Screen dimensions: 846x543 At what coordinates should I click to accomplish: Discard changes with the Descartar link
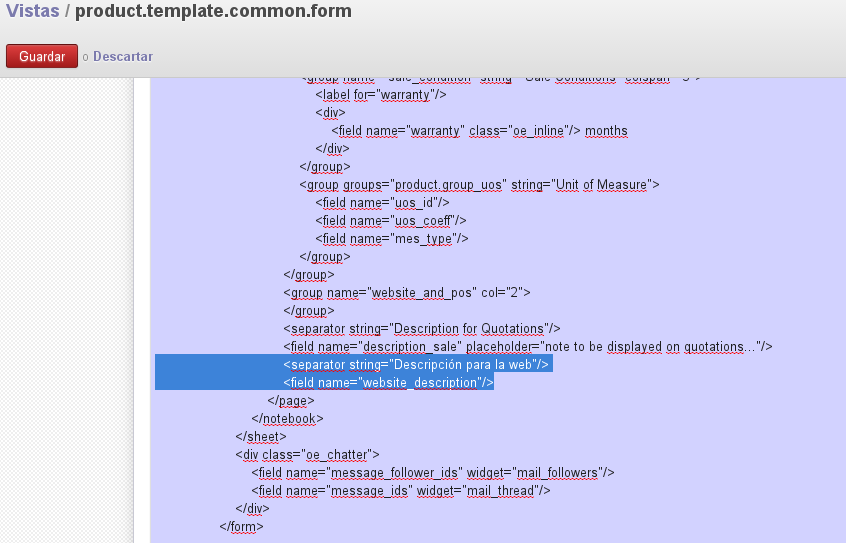tap(122, 57)
